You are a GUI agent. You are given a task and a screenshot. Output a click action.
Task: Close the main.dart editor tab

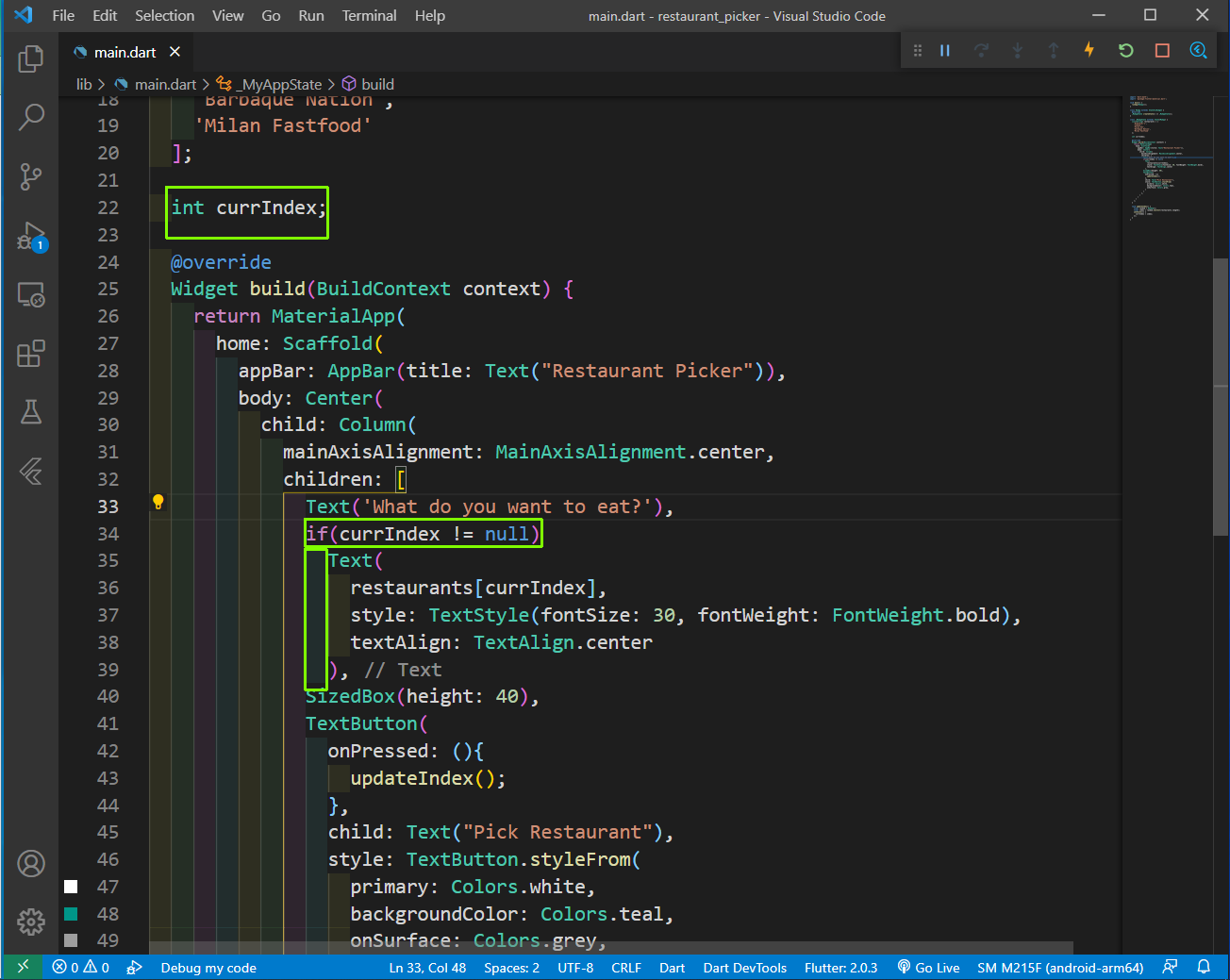[175, 52]
